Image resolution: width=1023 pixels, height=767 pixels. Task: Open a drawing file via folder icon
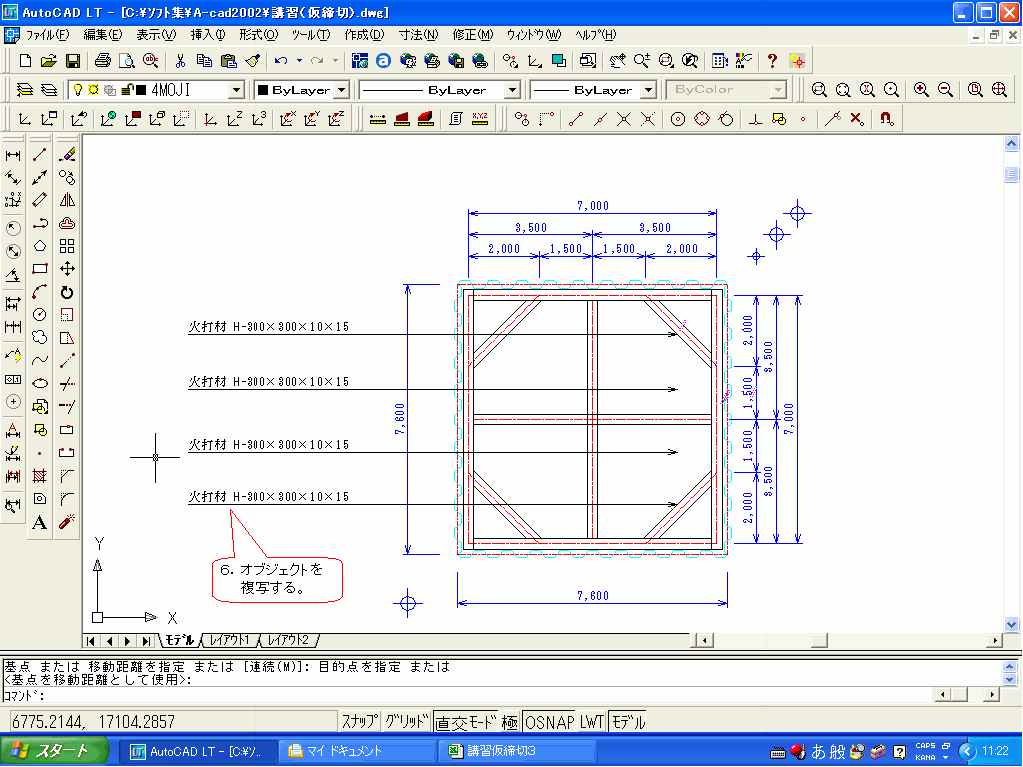(x=48, y=61)
